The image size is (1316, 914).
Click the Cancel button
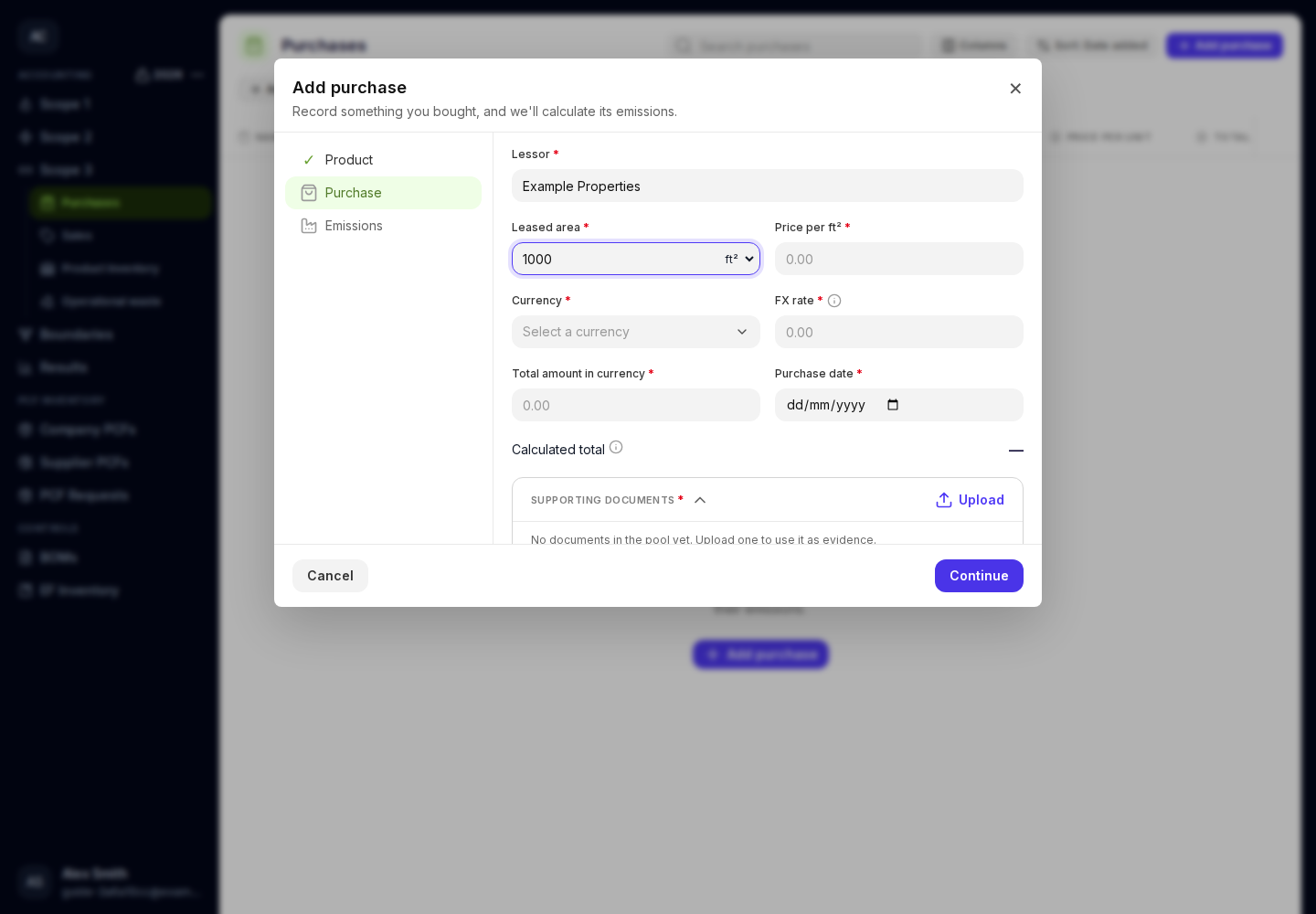(x=330, y=576)
